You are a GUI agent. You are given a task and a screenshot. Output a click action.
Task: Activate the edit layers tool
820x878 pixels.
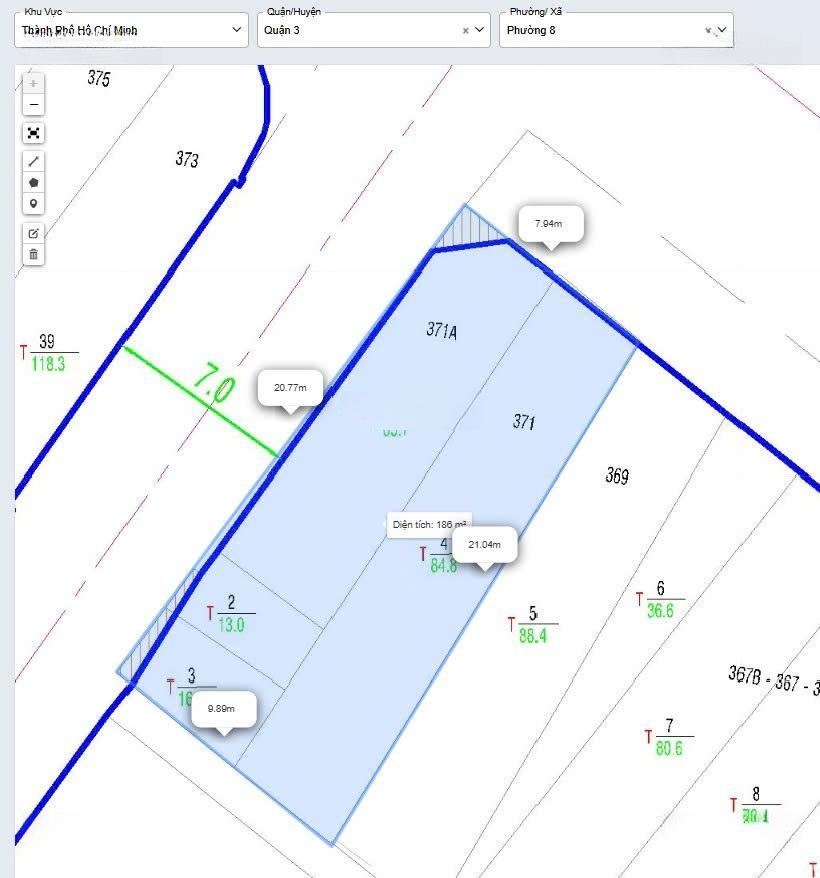[34, 233]
